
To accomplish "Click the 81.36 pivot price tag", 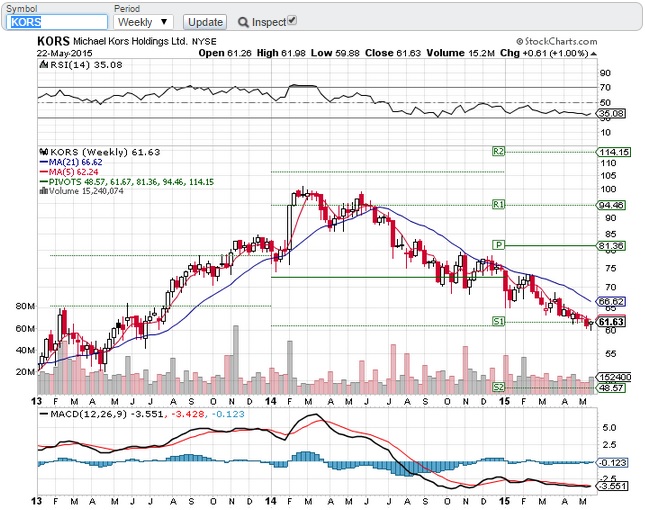I will click(x=611, y=246).
